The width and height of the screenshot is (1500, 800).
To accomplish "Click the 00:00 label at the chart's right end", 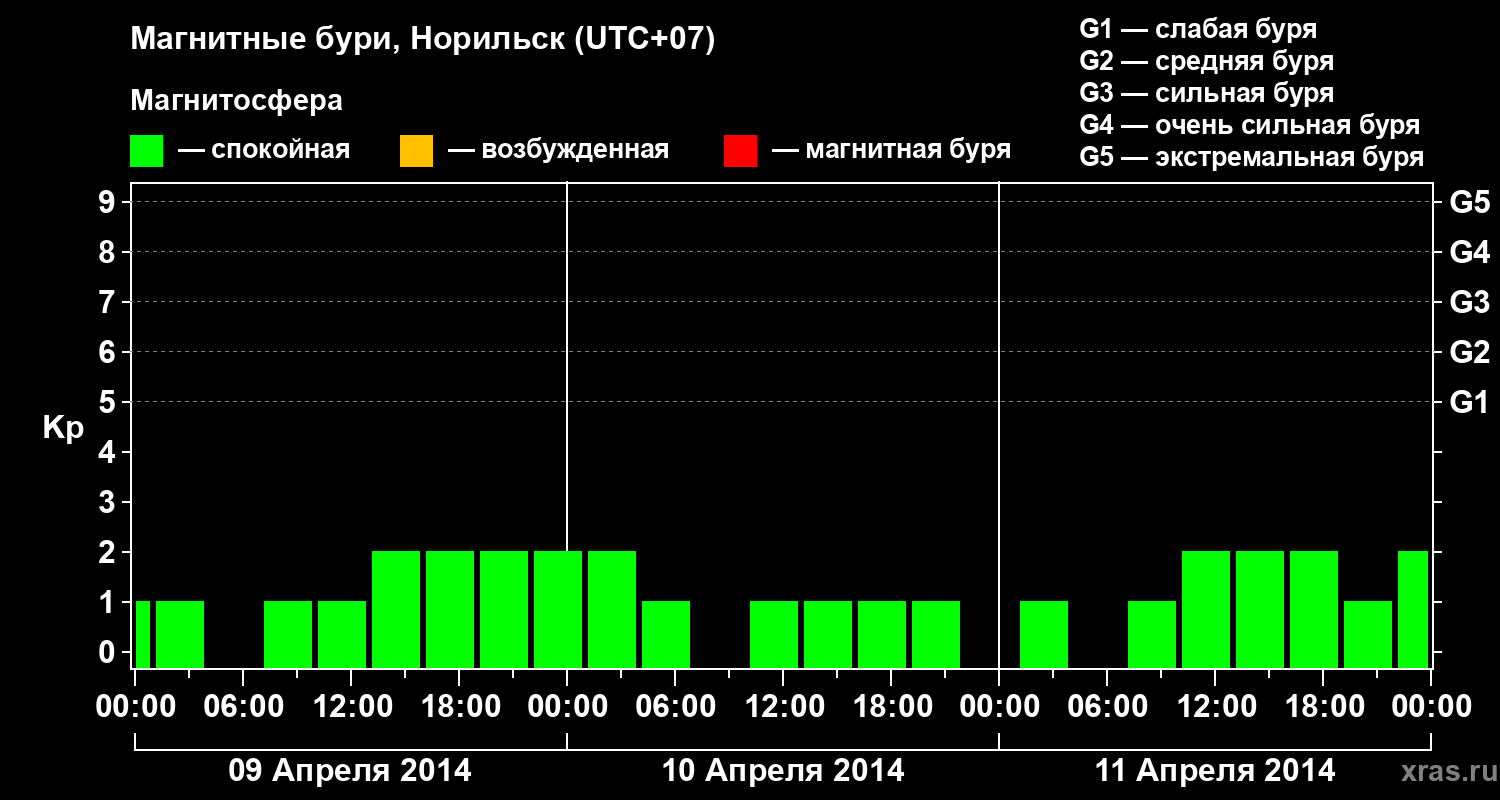I will coord(1431,707).
